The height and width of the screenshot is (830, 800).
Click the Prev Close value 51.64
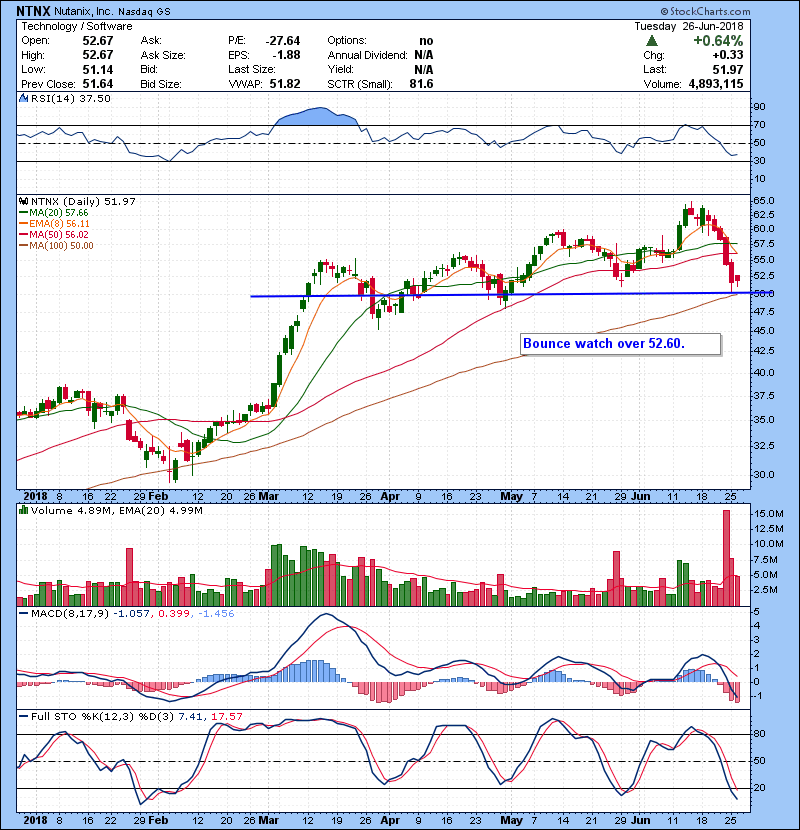(98, 84)
